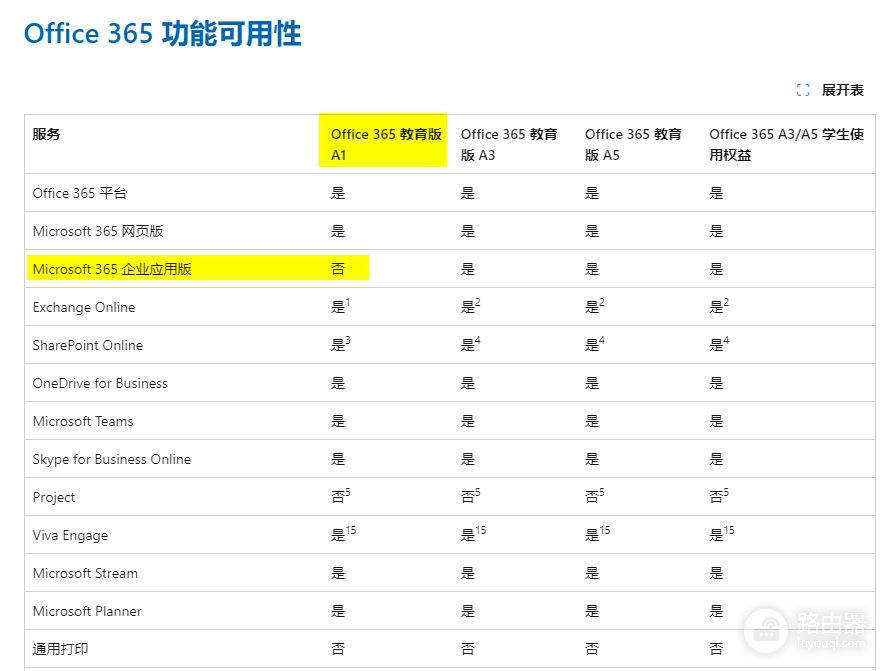884x671 pixels.
Task: Click footnote 3 in the SharePoint Online row
Action: [x=348, y=340]
